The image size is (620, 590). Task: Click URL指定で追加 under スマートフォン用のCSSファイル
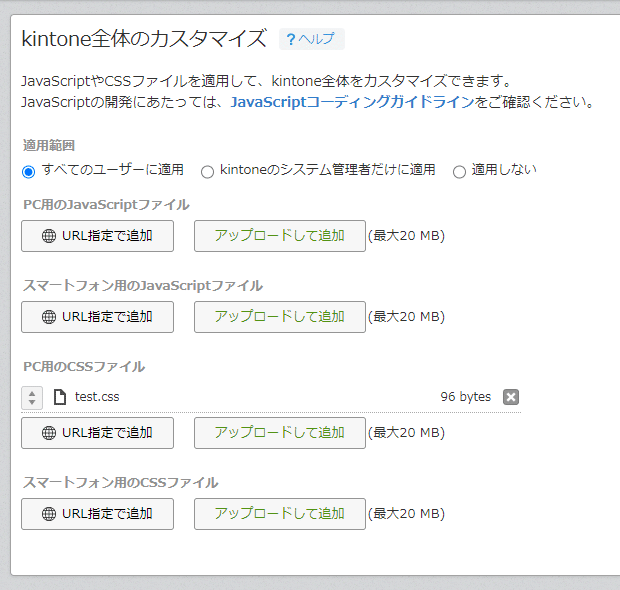(x=97, y=514)
